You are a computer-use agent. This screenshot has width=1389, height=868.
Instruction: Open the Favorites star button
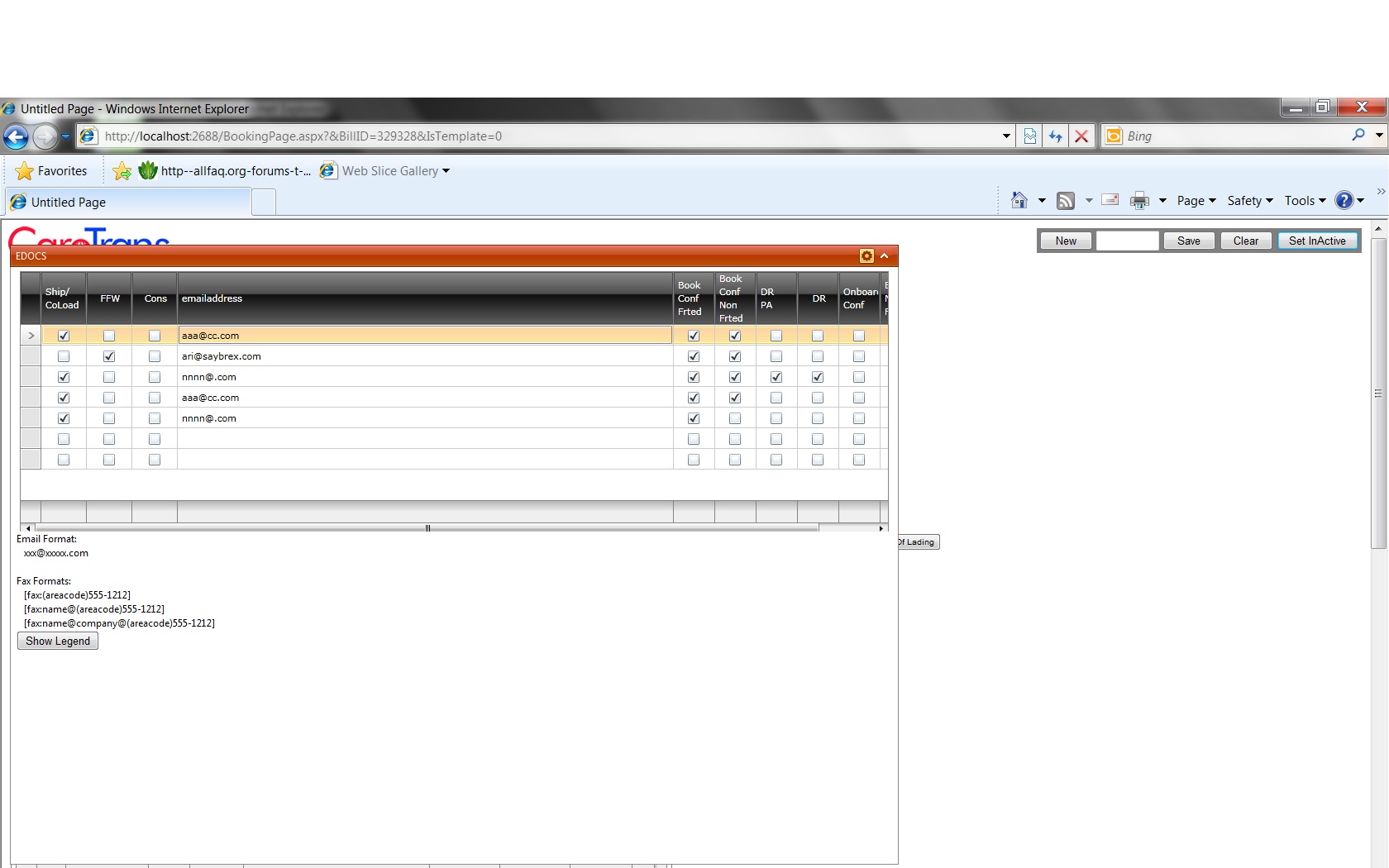(51, 171)
